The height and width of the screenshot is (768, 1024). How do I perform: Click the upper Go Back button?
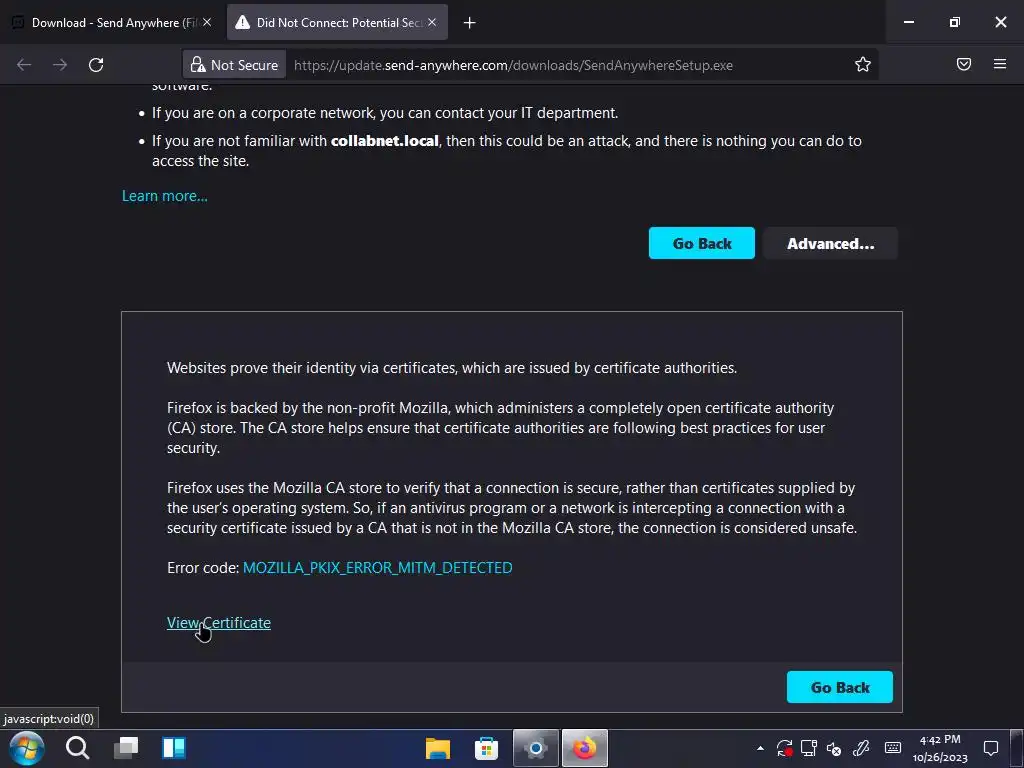[x=702, y=244]
